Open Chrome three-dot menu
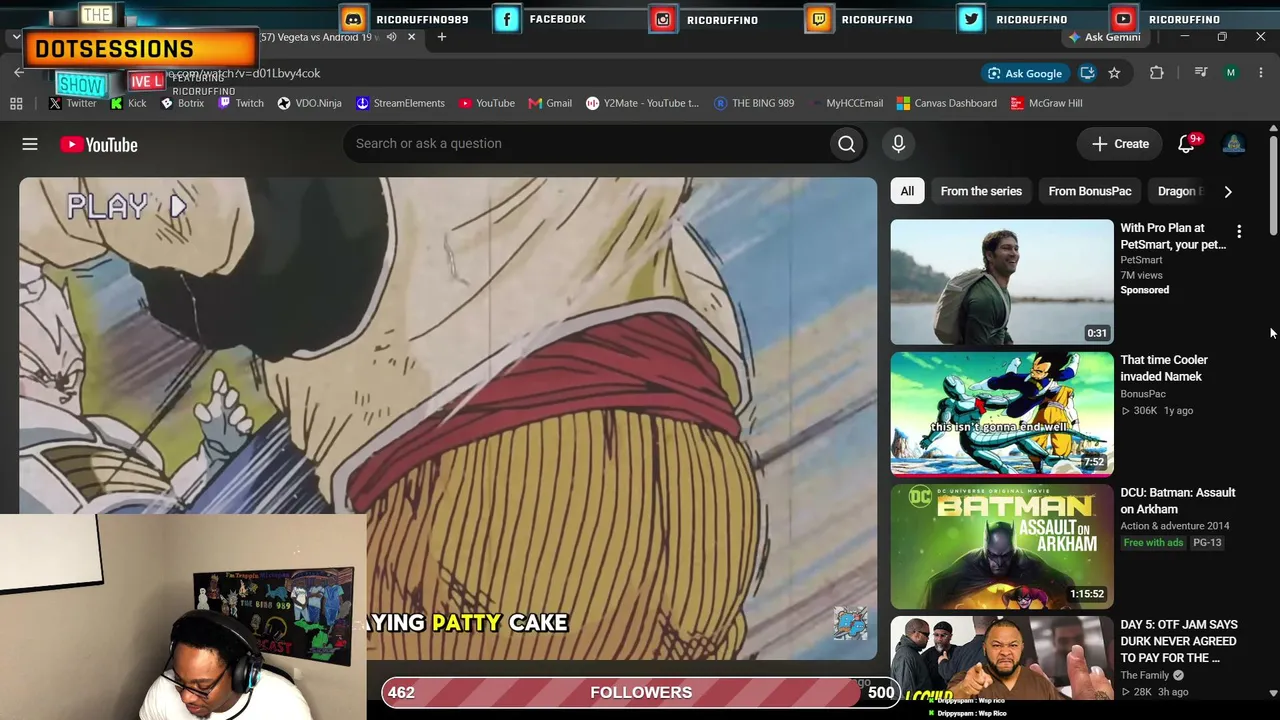The height and width of the screenshot is (720, 1280). tap(1261, 73)
